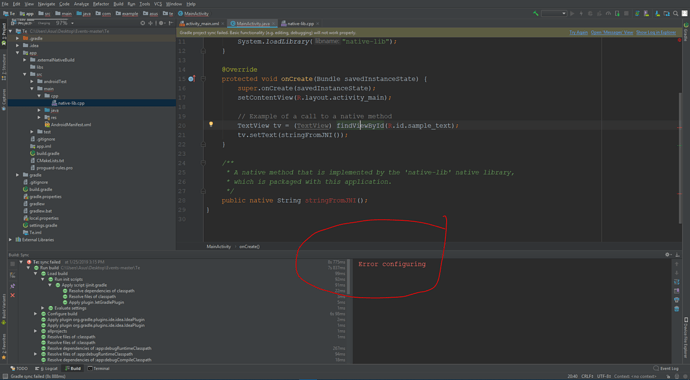690x380 pixels.
Task: Select CMakeLists.txt in project tree
Action: pos(50,161)
